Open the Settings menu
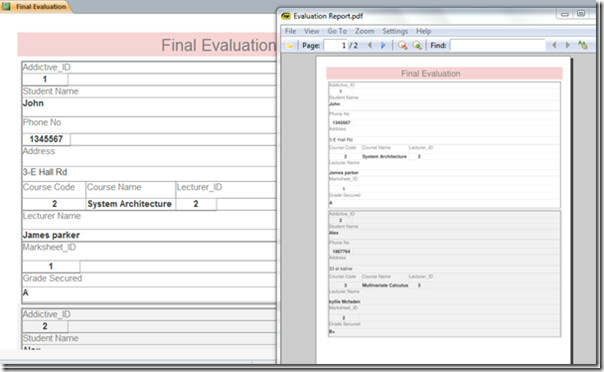This screenshot has width=604, height=372. point(395,31)
